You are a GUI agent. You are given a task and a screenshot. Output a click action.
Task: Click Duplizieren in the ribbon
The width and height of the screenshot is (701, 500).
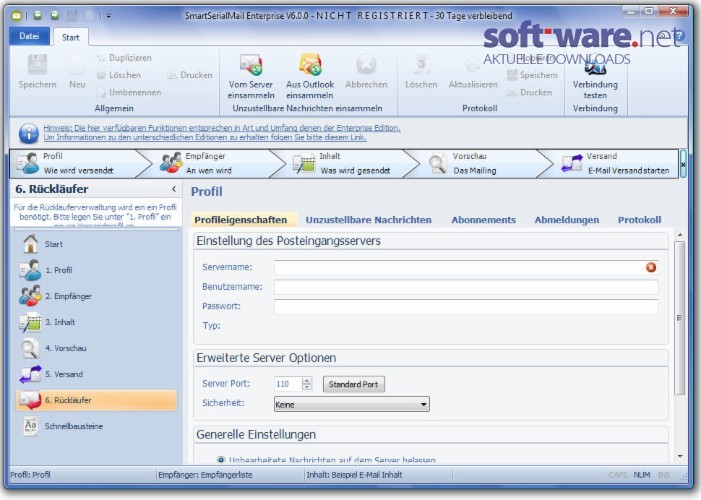[125, 58]
